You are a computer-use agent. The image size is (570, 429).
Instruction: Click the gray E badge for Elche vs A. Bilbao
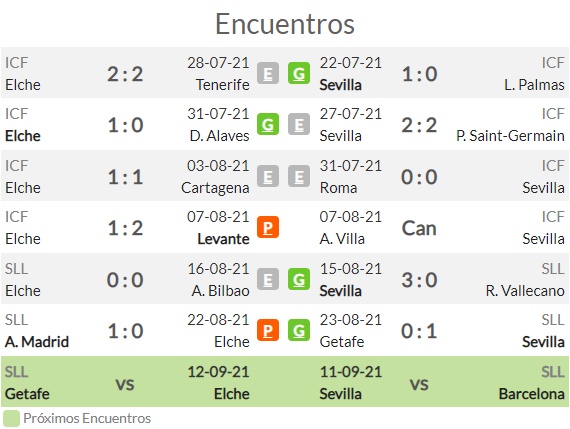pyautogui.click(x=268, y=279)
